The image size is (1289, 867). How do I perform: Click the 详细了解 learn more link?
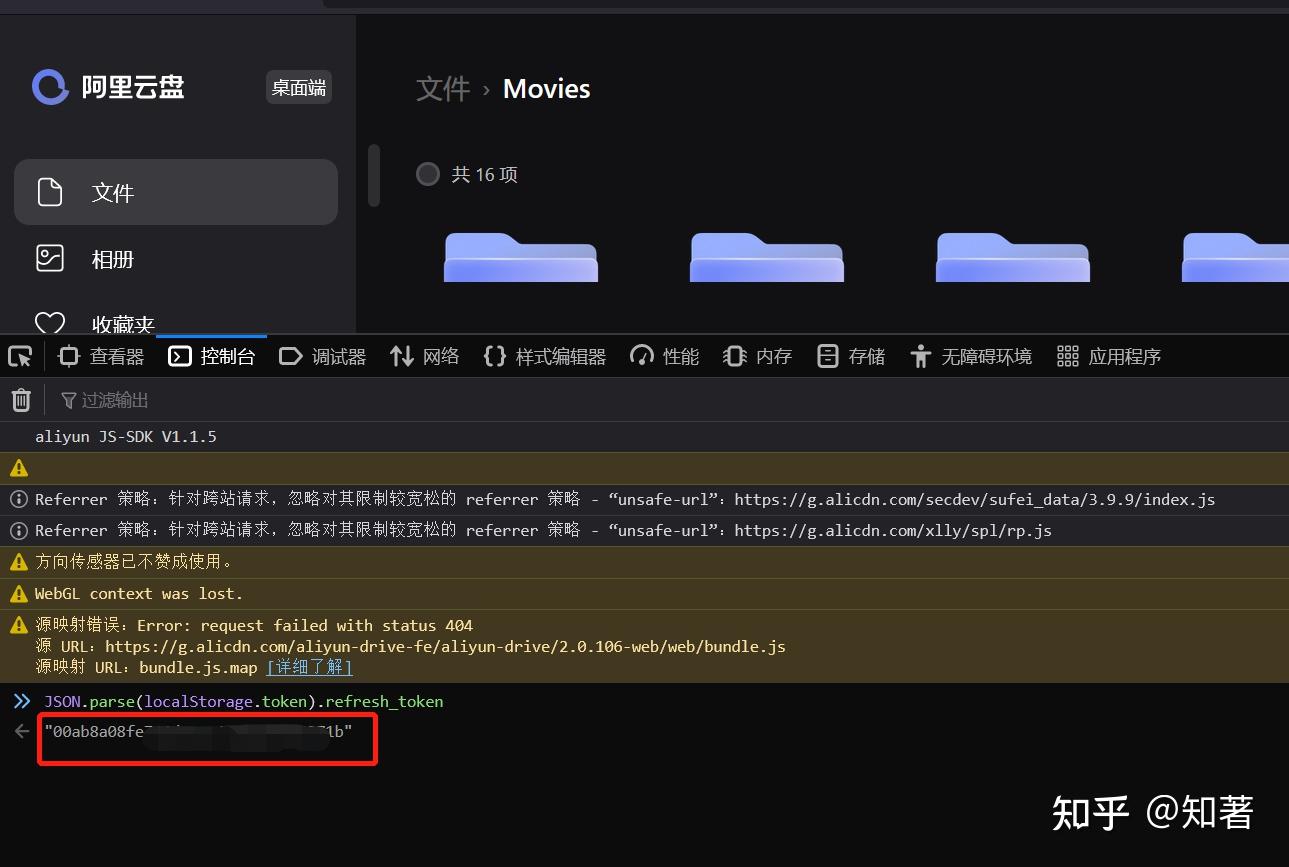[x=309, y=667]
